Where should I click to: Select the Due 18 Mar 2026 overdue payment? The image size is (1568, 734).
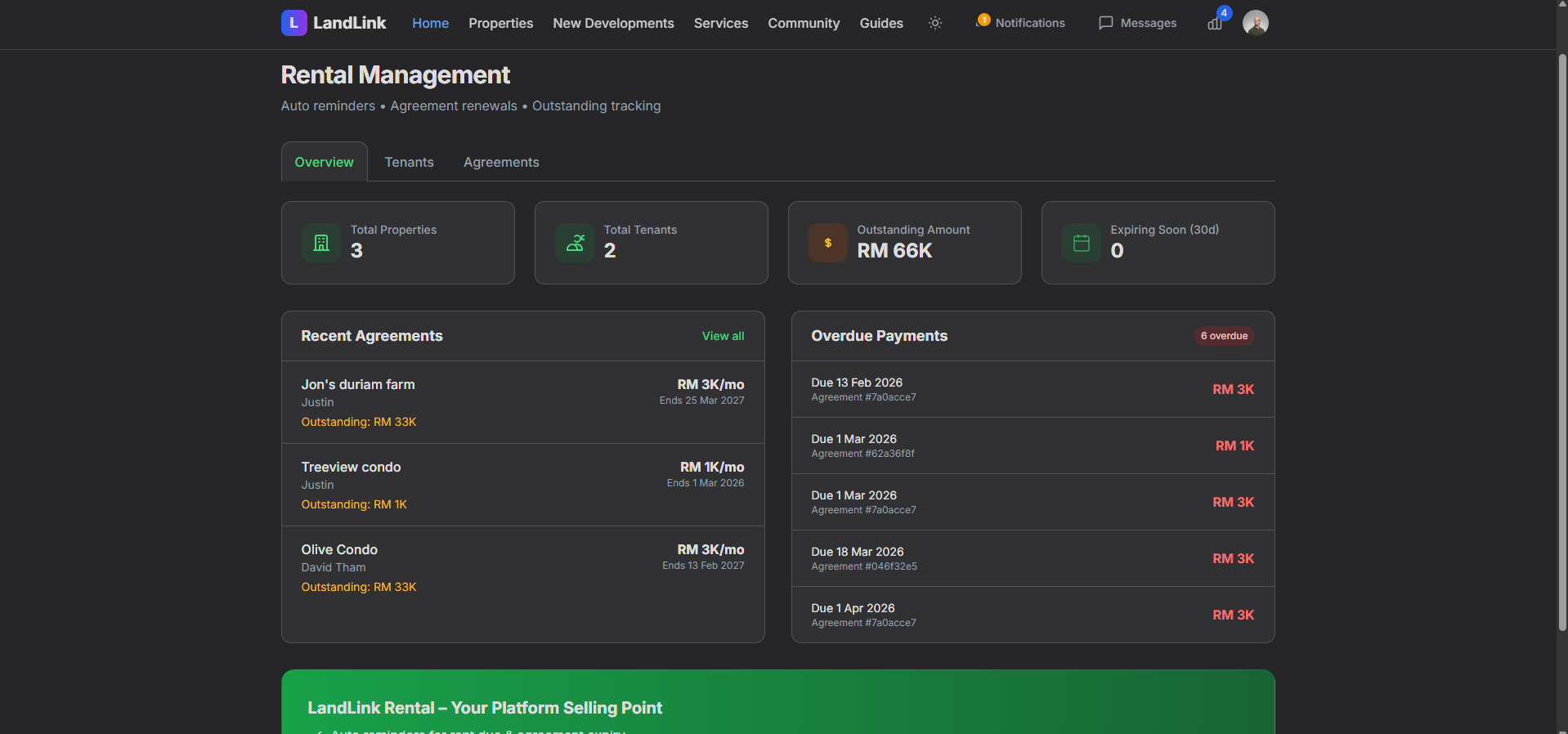pos(1033,558)
